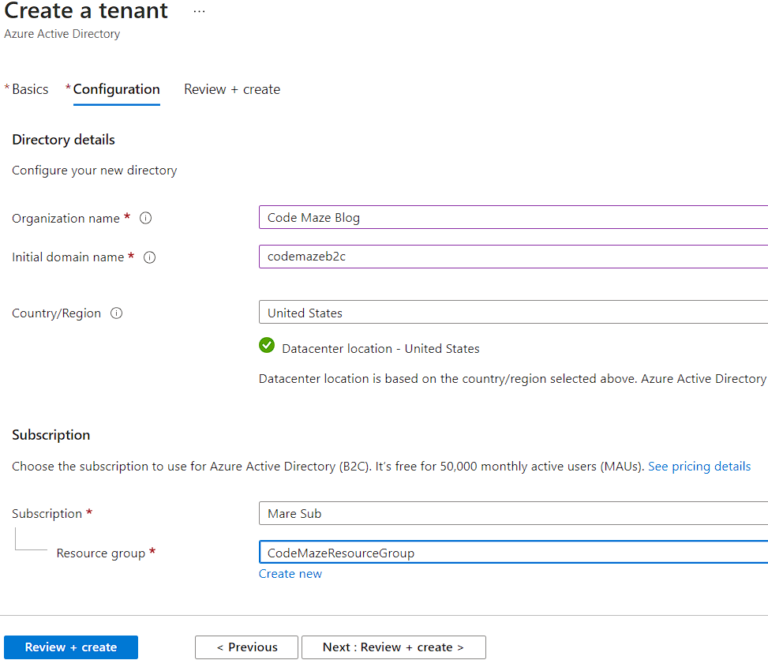This screenshot has width=768, height=660.
Task: Open the Country/Region dropdown showing United States
Action: click(512, 313)
